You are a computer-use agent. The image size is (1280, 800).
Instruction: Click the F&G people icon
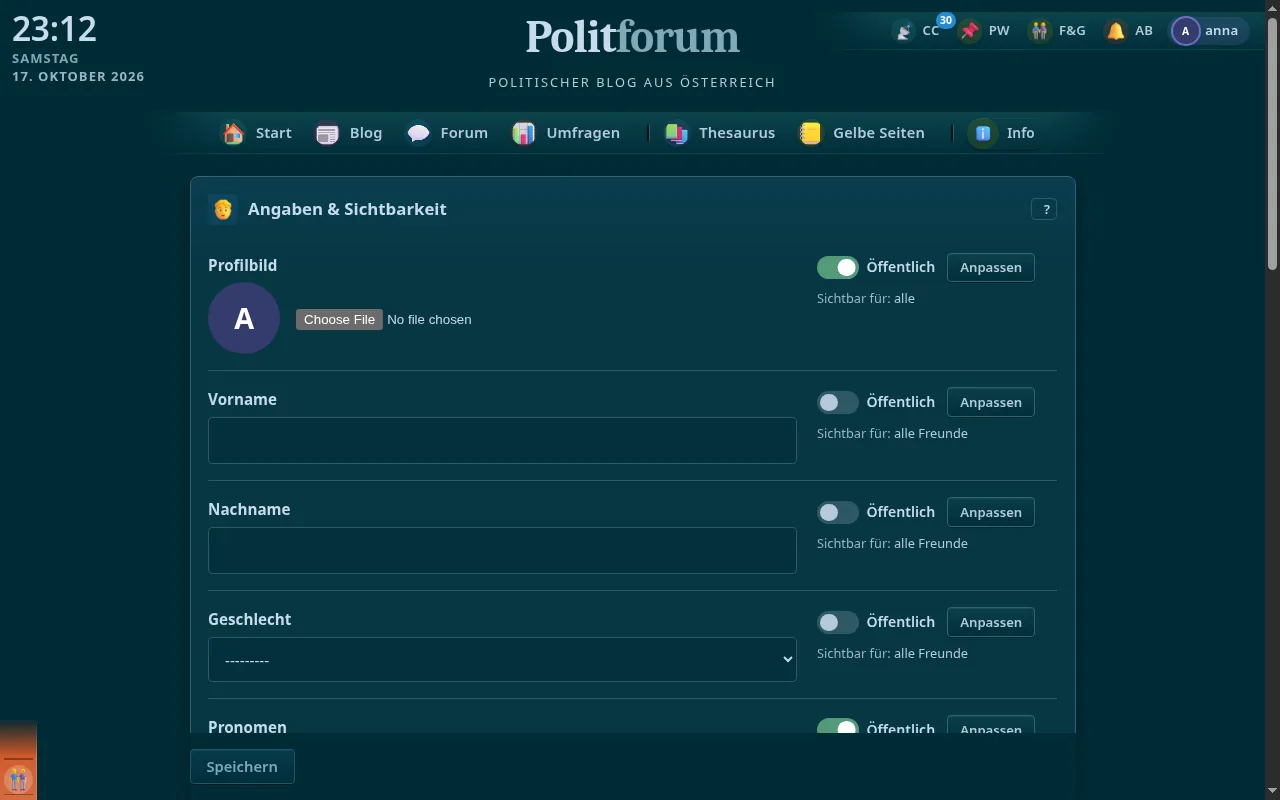pos(1040,31)
